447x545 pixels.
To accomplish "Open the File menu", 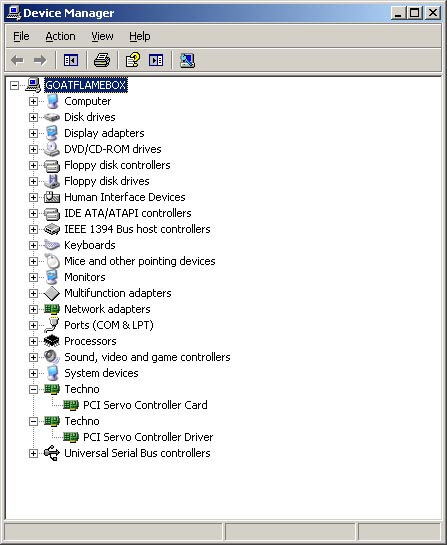I will pyautogui.click(x=21, y=36).
